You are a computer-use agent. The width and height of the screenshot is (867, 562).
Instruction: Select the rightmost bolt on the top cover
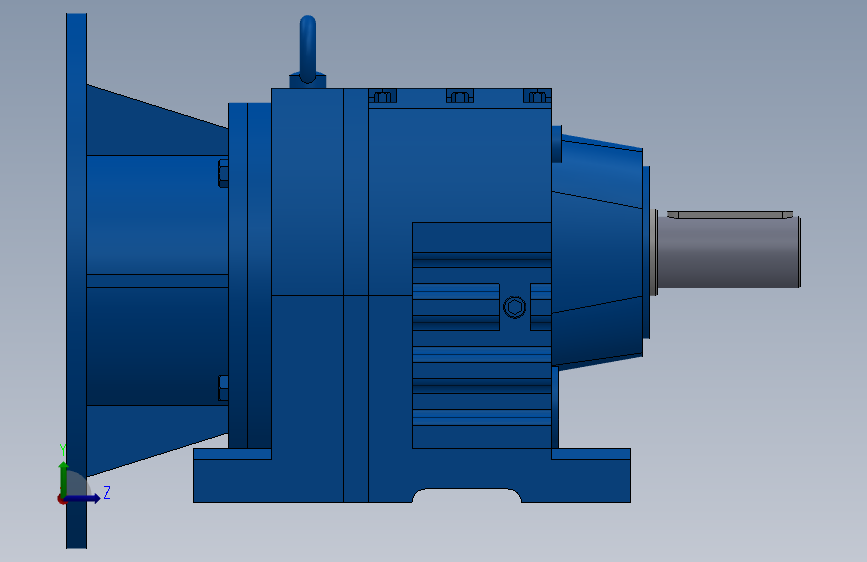click(x=537, y=97)
